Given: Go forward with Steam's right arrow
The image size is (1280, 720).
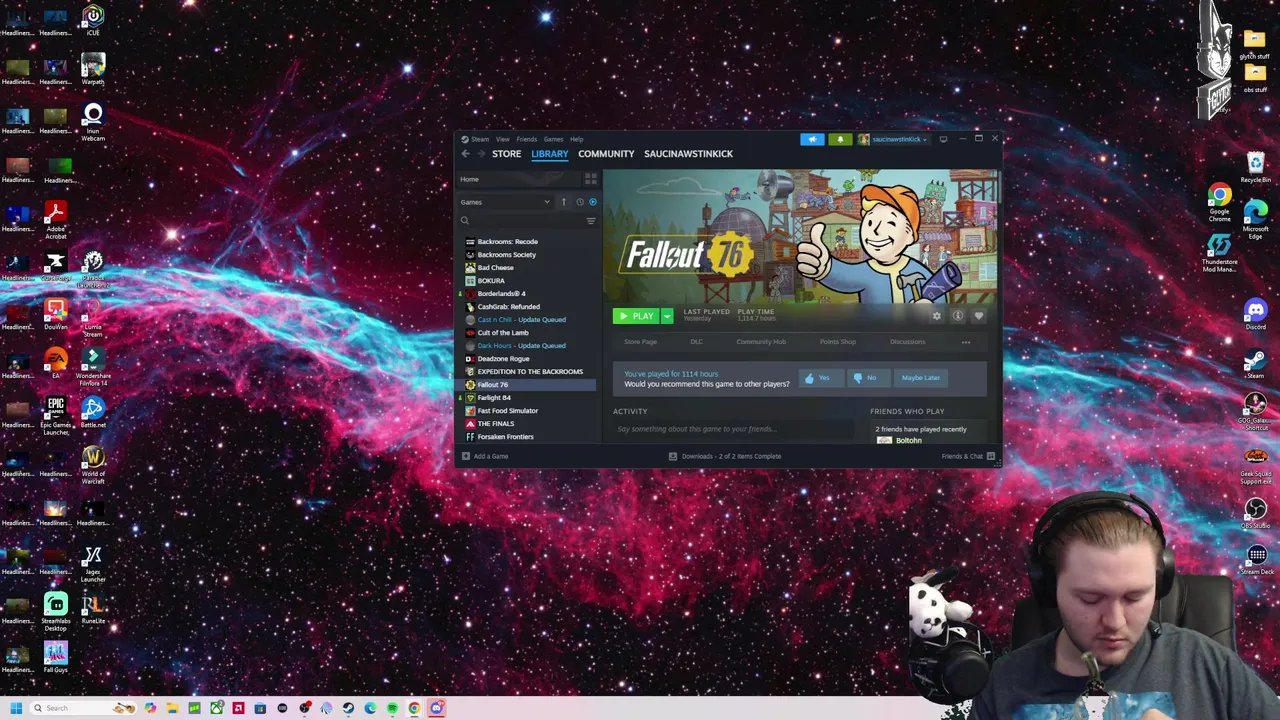Looking at the screenshot, I should [481, 154].
